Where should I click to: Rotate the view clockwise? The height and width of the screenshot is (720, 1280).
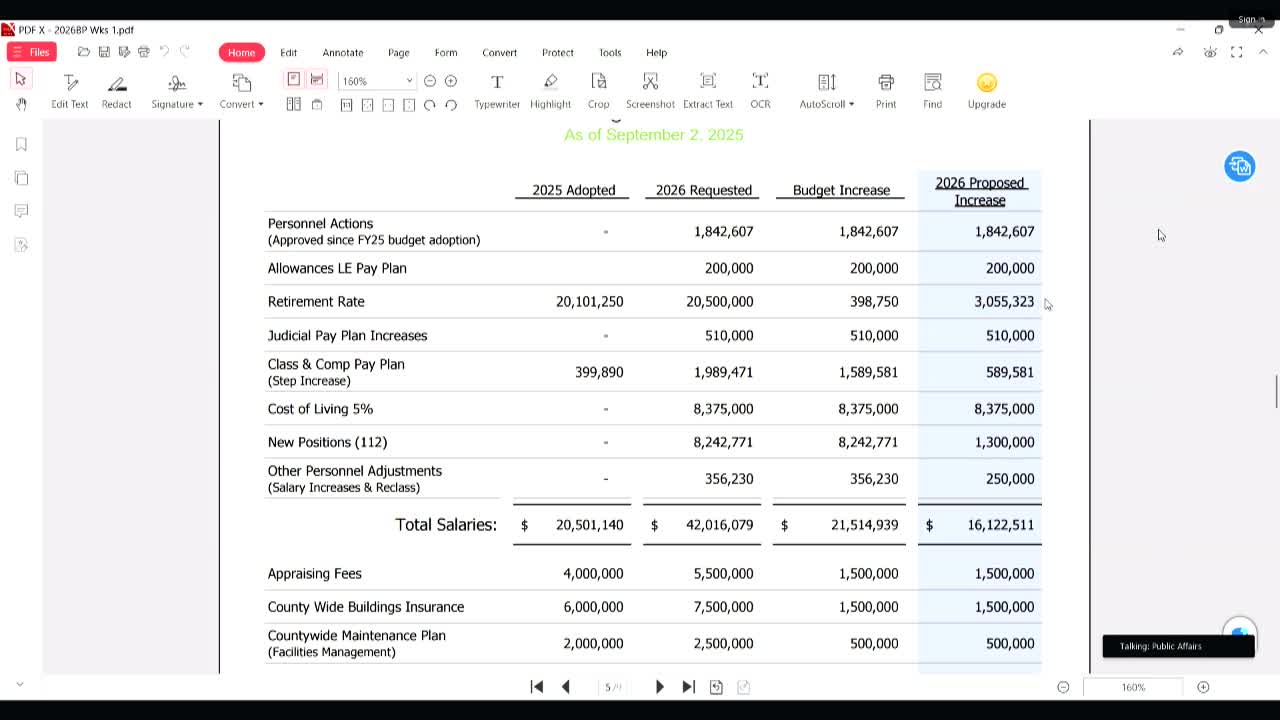430,105
